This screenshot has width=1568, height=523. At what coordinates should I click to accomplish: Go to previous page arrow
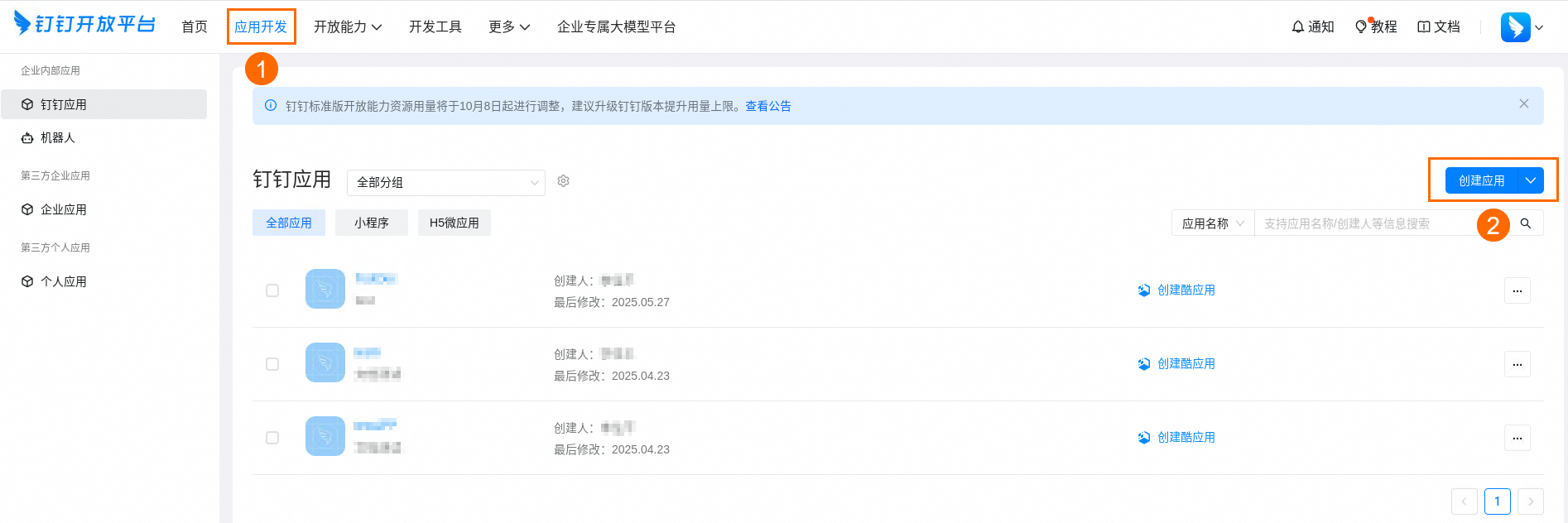[x=1465, y=501]
